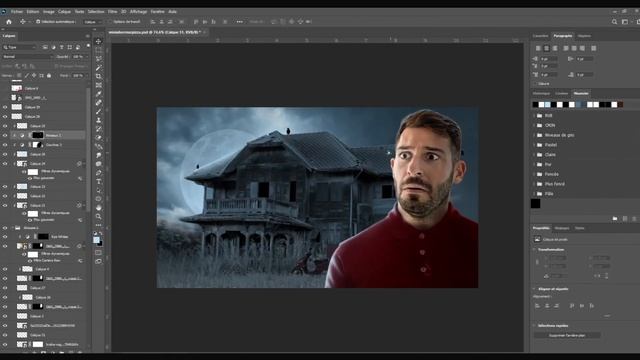Image resolution: width=640 pixels, height=360 pixels.
Task: Open the extra tools three-dot menu in toolbar
Action: pyautogui.click(x=98, y=225)
